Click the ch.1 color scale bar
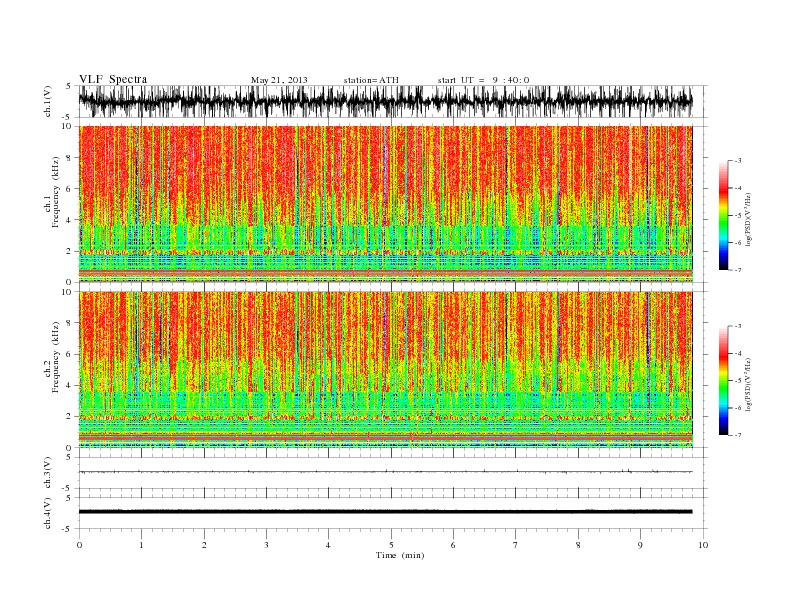Screen dimensions: 792x612 [x=724, y=215]
